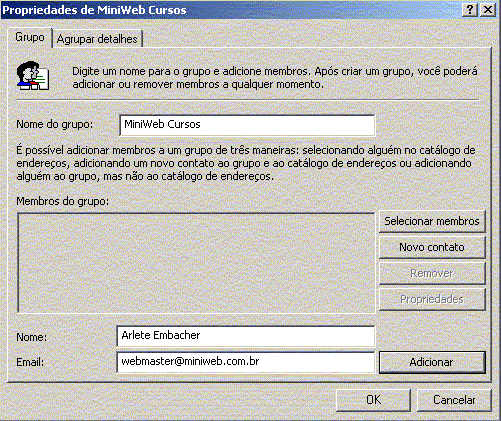This screenshot has width=501, height=421.
Task: Click Cancelar to dismiss dialog
Action: (x=454, y=400)
